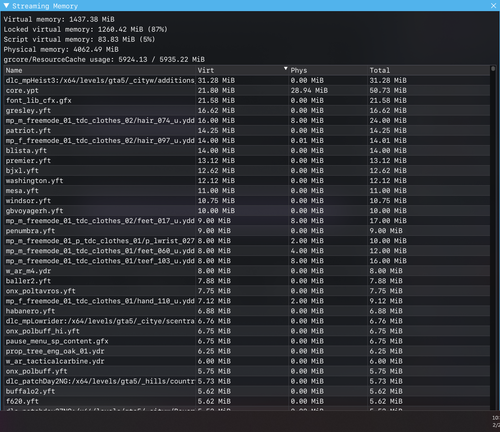
Task: Select the dlc_mpLowrider citye scentra row
Action: (x=247, y=321)
